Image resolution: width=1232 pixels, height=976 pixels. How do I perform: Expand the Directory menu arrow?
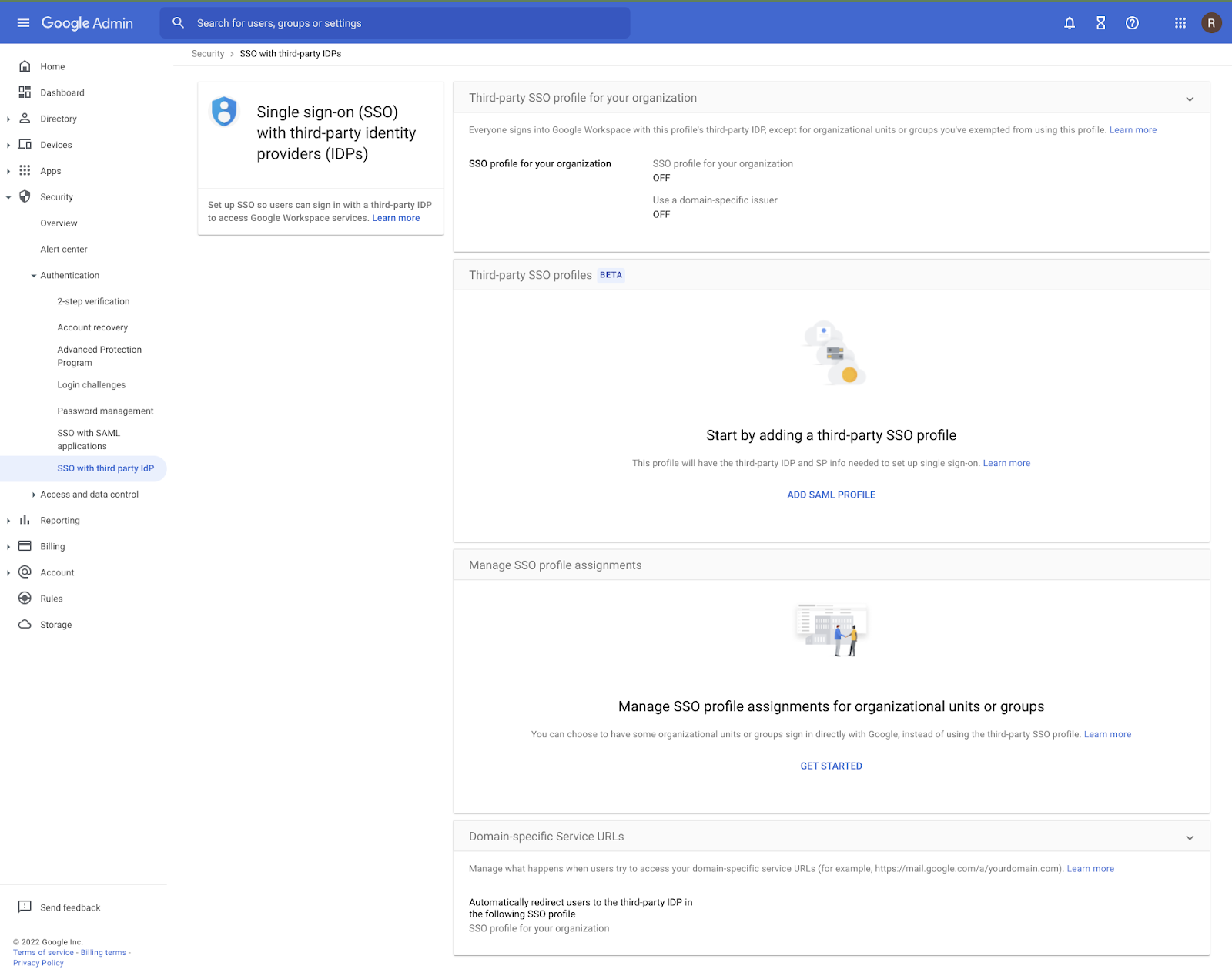click(8, 119)
